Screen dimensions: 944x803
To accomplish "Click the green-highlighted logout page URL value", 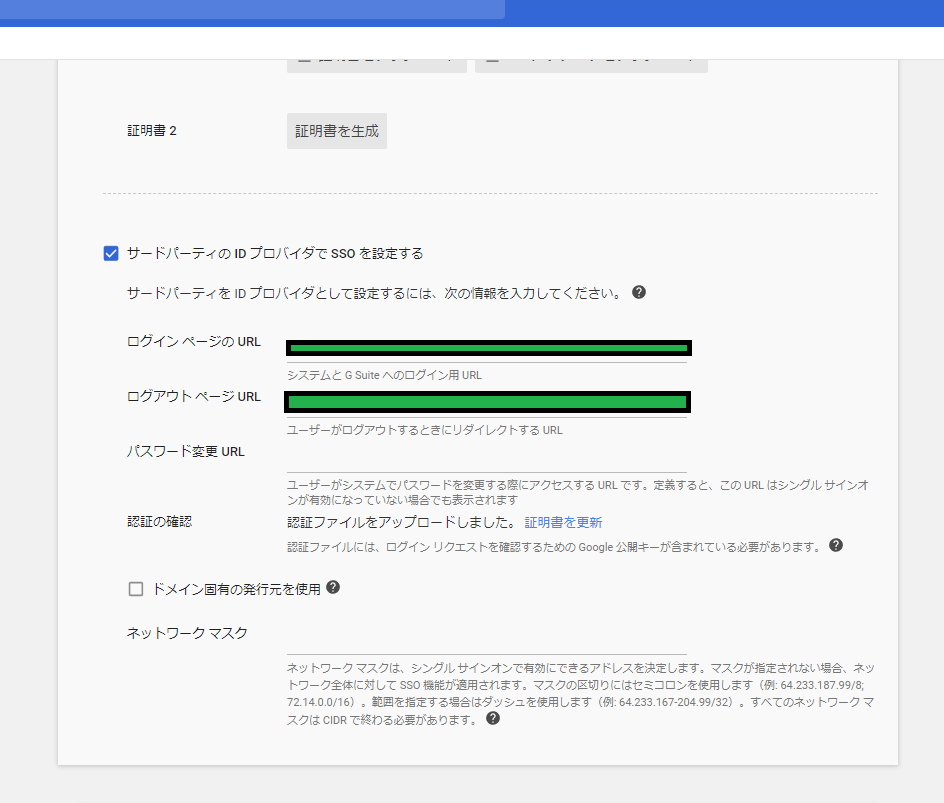I will pos(487,401).
